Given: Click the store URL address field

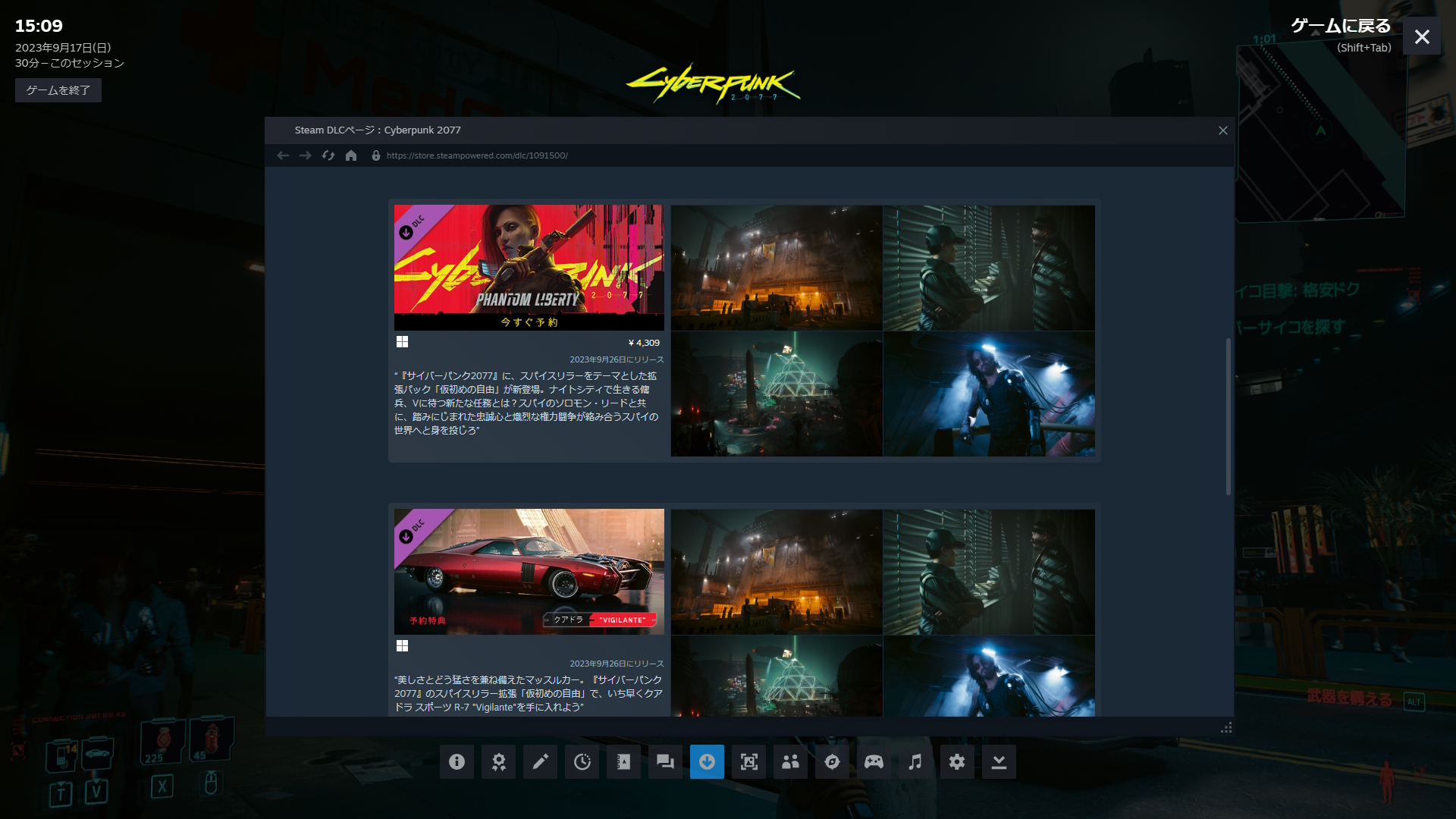Looking at the screenshot, I should [x=477, y=155].
